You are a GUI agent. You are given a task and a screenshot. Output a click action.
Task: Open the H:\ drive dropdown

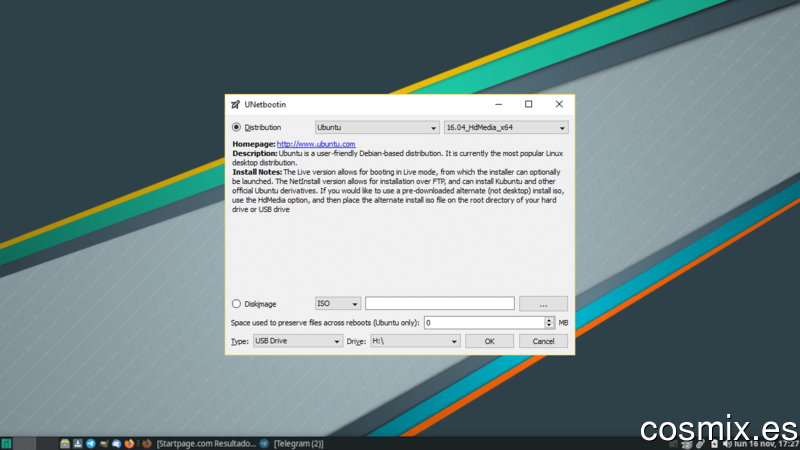[415, 341]
